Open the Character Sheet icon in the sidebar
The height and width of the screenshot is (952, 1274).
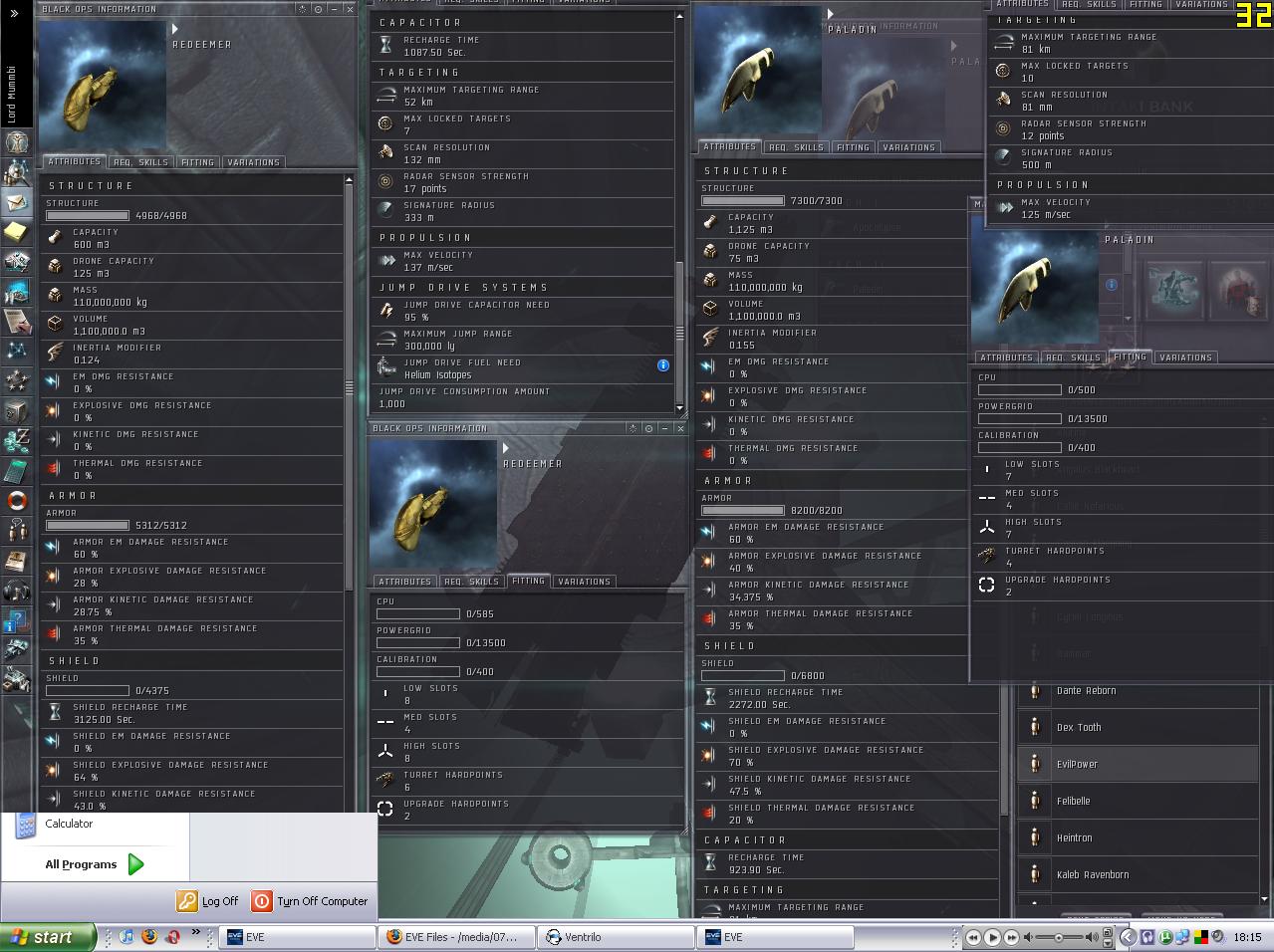[x=16, y=141]
